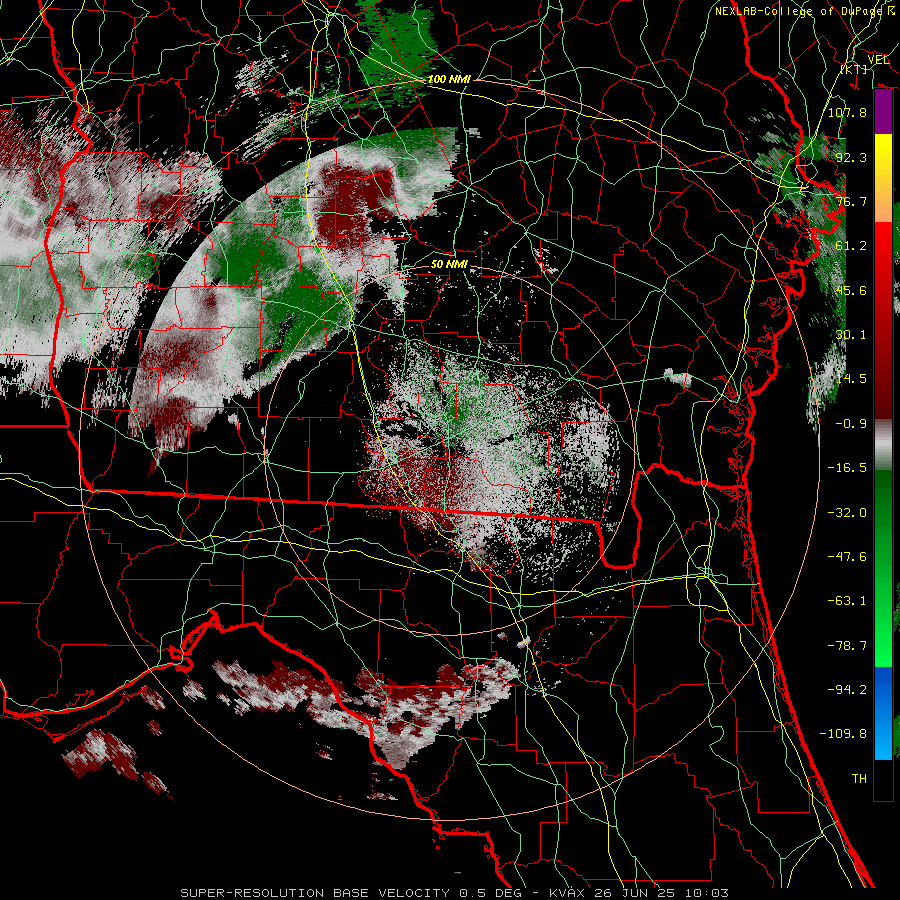Click the 45.6 legend value
The width and height of the screenshot is (900, 900).
pos(851,290)
